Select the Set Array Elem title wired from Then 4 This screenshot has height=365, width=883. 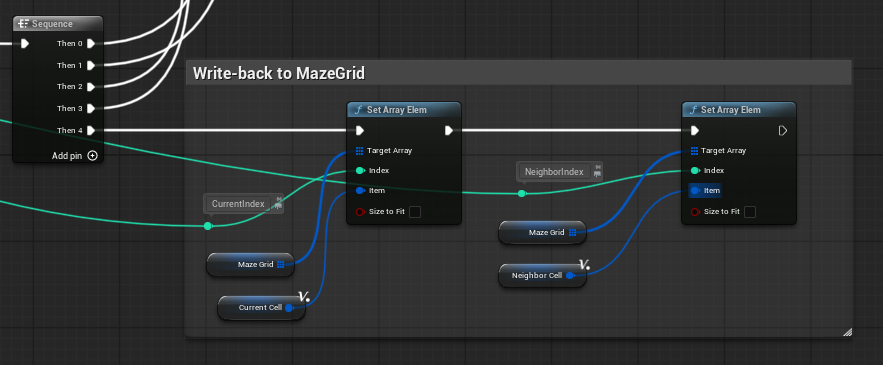click(x=396, y=110)
